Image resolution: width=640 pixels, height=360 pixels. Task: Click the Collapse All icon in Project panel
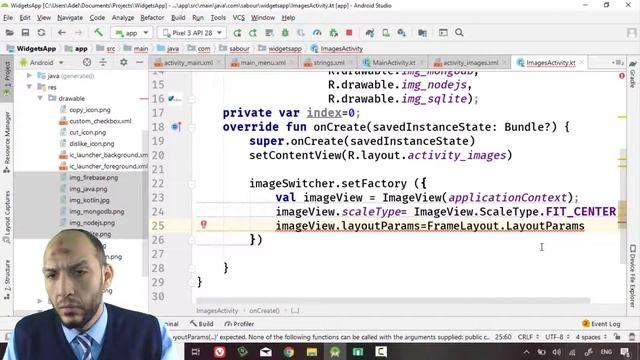[x=103, y=62]
